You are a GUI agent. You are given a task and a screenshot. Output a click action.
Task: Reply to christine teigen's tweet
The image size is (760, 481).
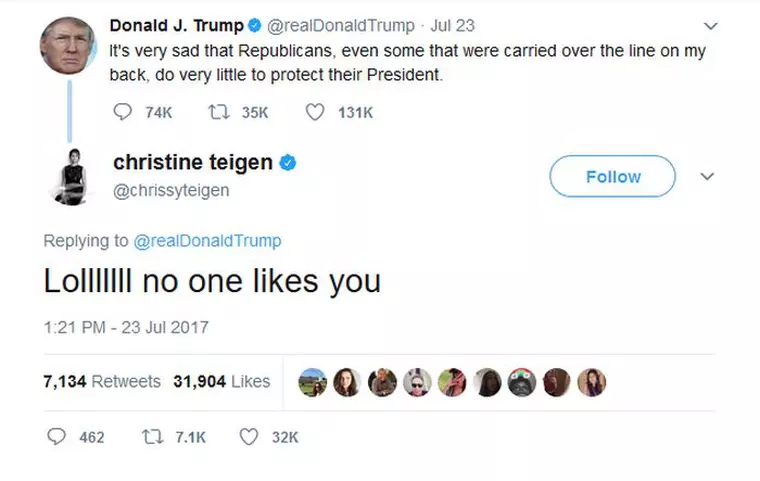pyautogui.click(x=57, y=437)
